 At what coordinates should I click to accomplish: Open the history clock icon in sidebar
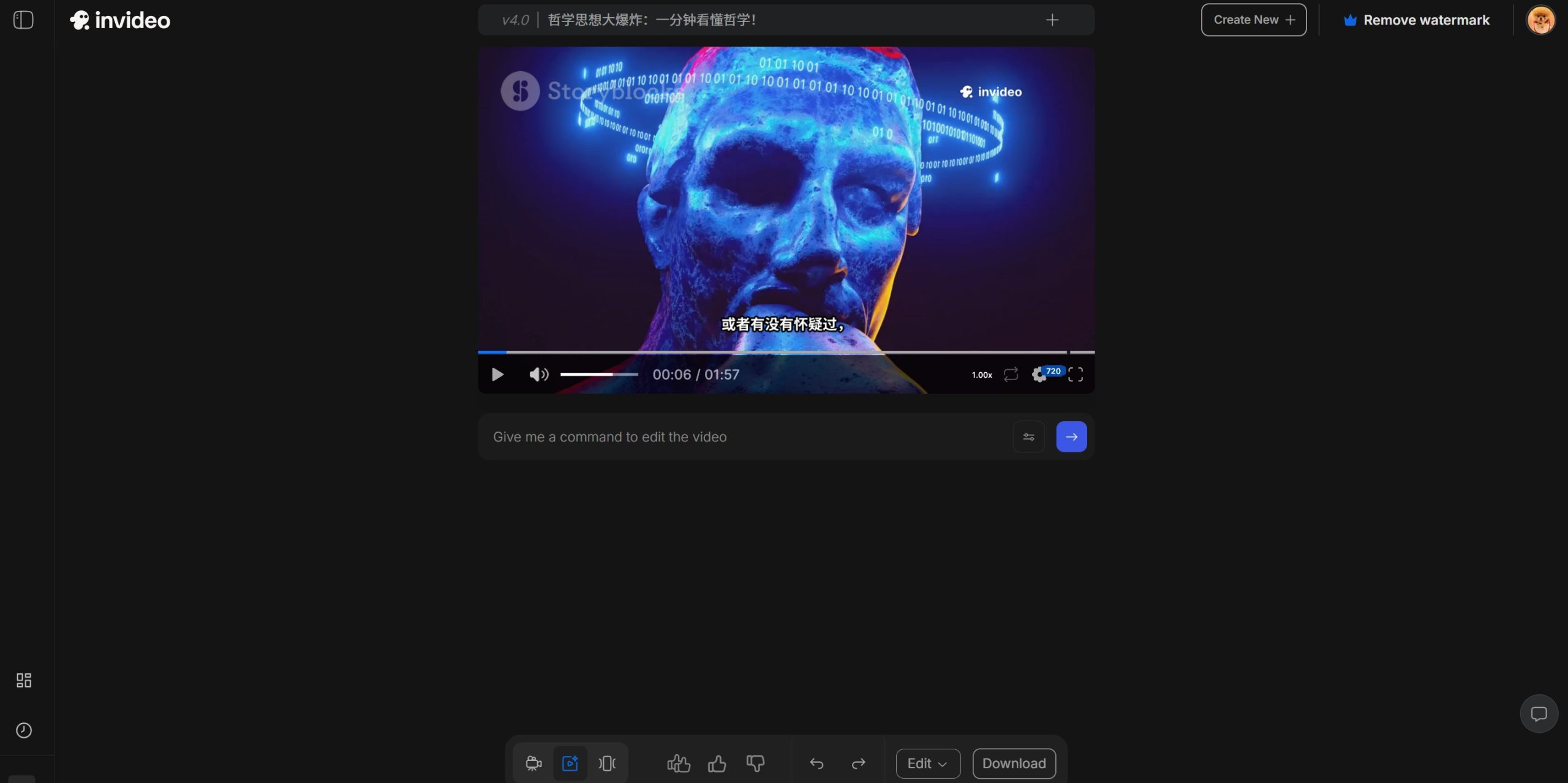(24, 730)
